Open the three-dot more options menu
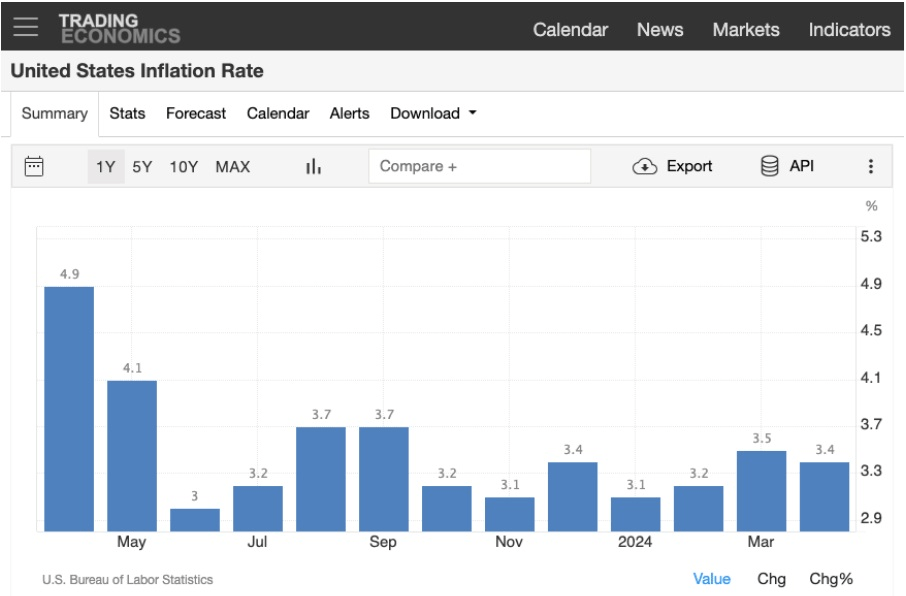 click(x=870, y=166)
